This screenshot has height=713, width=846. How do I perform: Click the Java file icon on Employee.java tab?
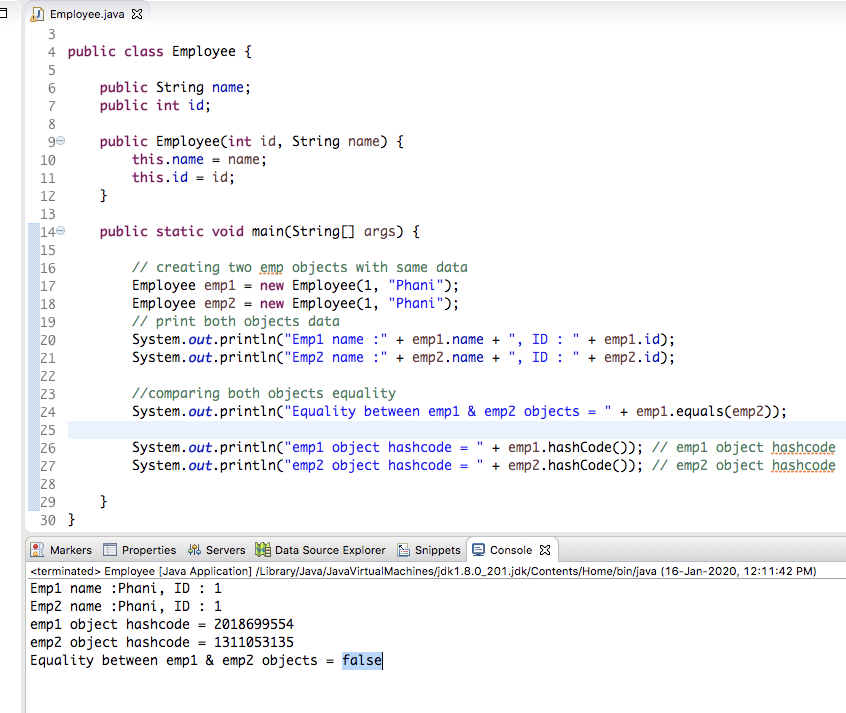(x=38, y=14)
